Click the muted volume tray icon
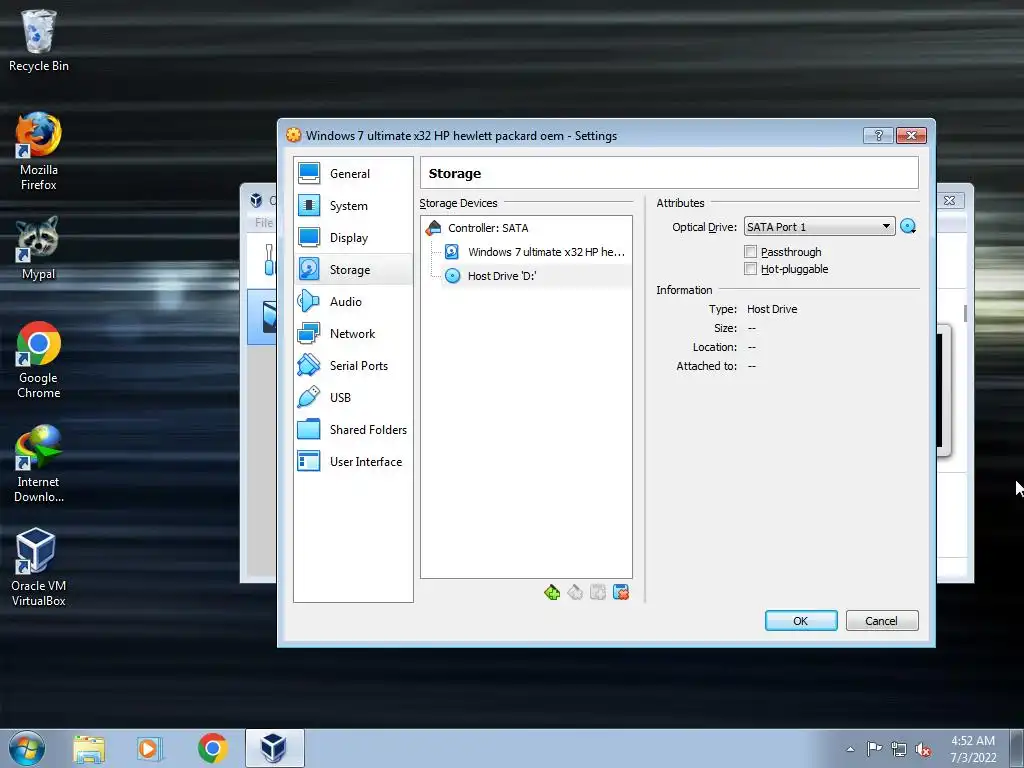This screenshot has width=1024, height=768. click(923, 749)
